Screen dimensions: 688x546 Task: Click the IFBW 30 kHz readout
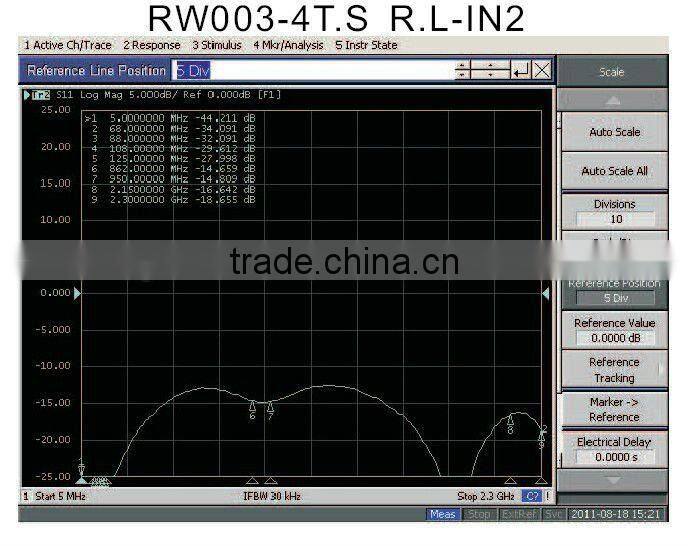272,496
